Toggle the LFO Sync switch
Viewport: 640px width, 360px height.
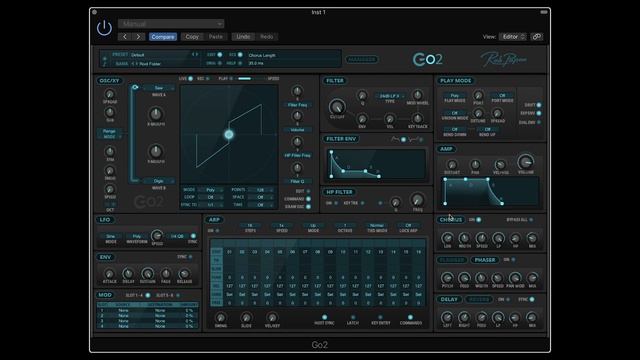pos(193,236)
